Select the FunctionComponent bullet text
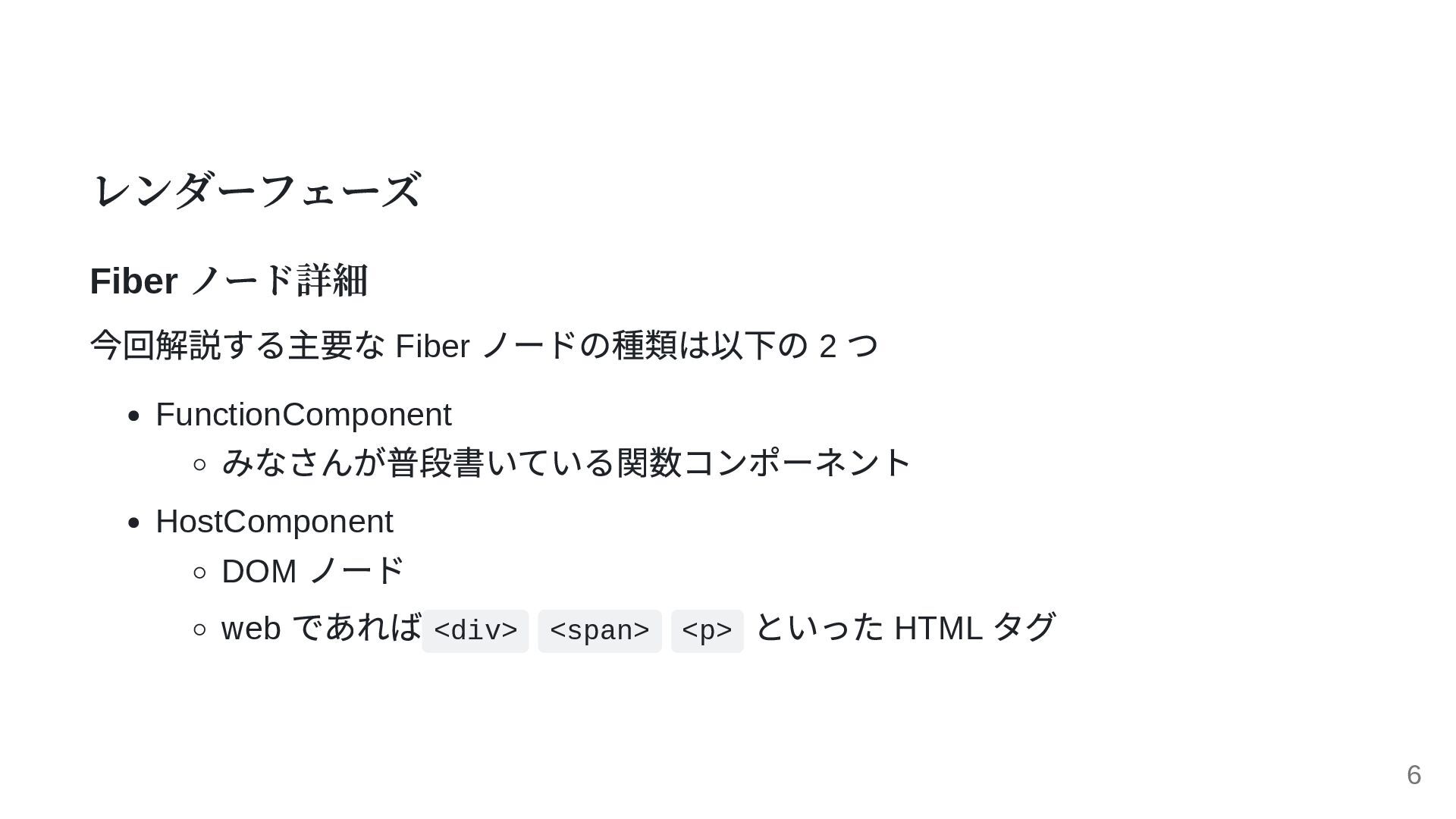Viewport: 1456px width, 819px height. (x=303, y=415)
